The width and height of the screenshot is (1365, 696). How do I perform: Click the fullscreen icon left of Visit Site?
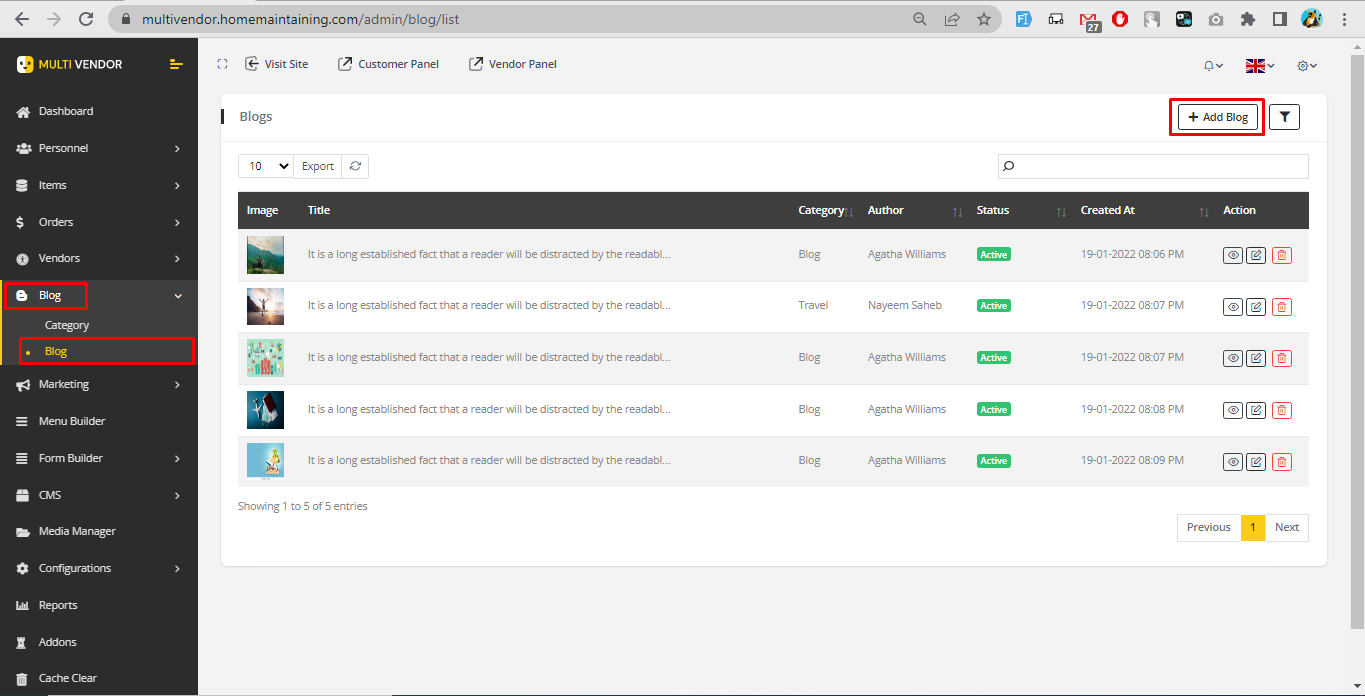click(223, 64)
